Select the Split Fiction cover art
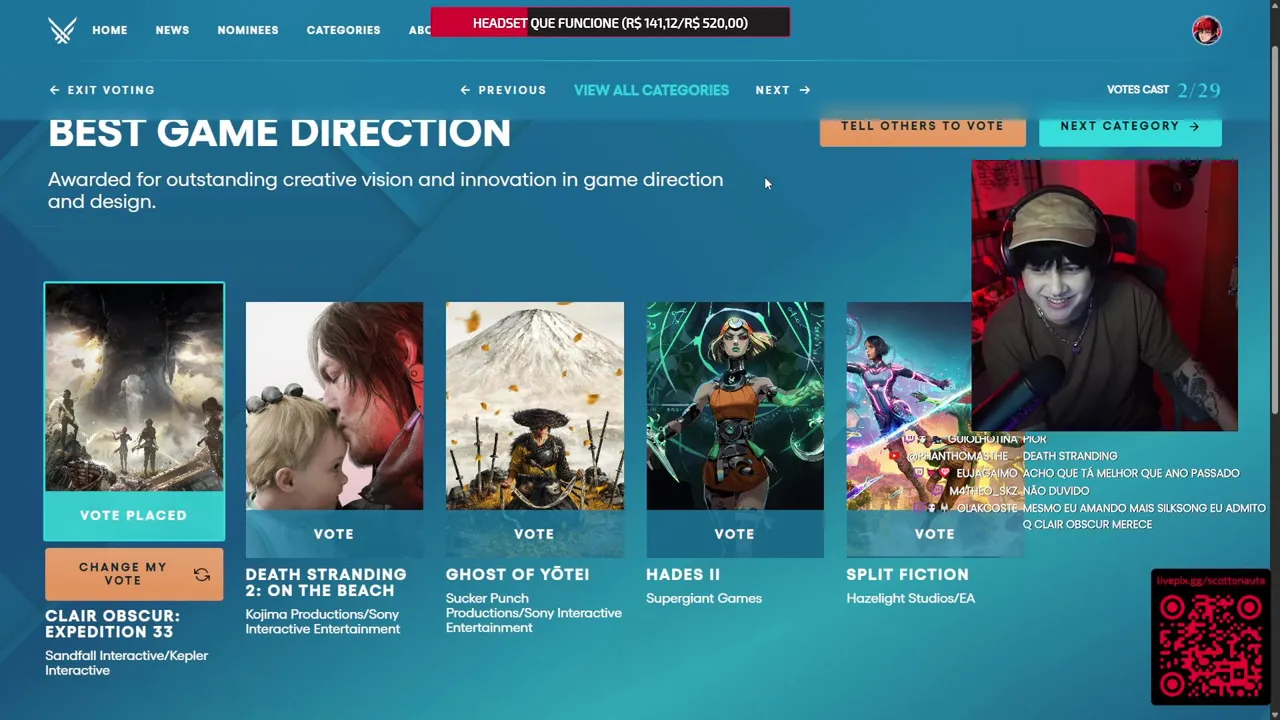 (x=908, y=406)
